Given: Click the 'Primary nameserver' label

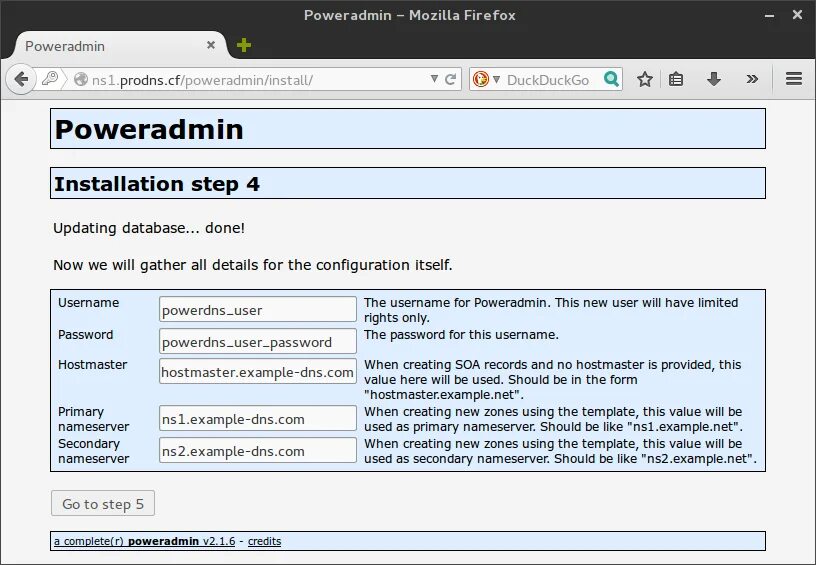Looking at the screenshot, I should coord(94,419).
